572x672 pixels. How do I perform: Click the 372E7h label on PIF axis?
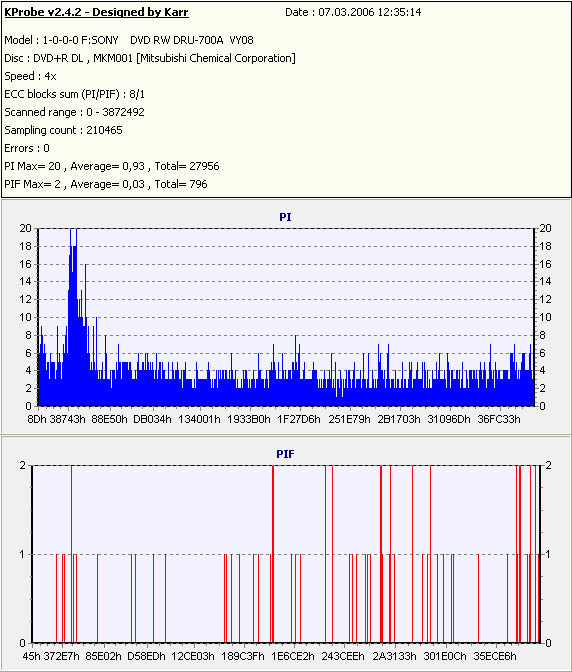click(62, 656)
